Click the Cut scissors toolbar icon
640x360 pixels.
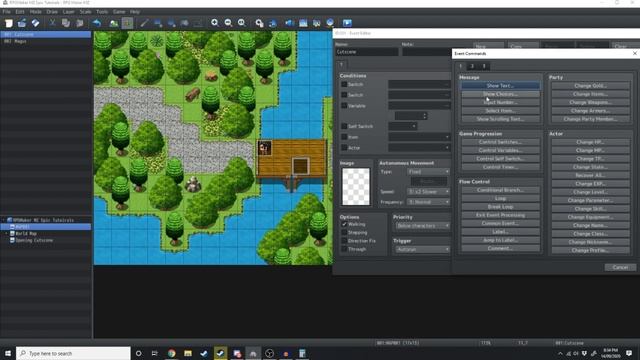(x=52, y=23)
